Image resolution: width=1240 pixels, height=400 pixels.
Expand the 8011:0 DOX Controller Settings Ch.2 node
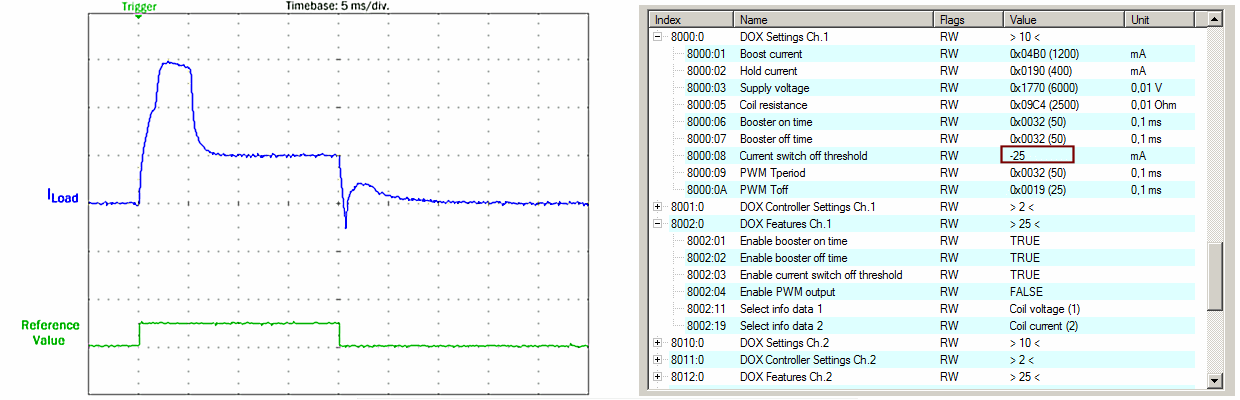click(x=657, y=360)
